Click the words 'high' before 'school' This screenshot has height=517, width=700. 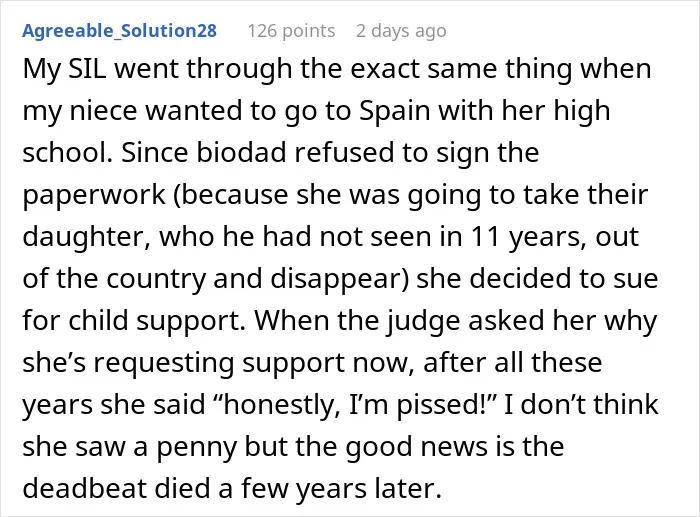582,111
